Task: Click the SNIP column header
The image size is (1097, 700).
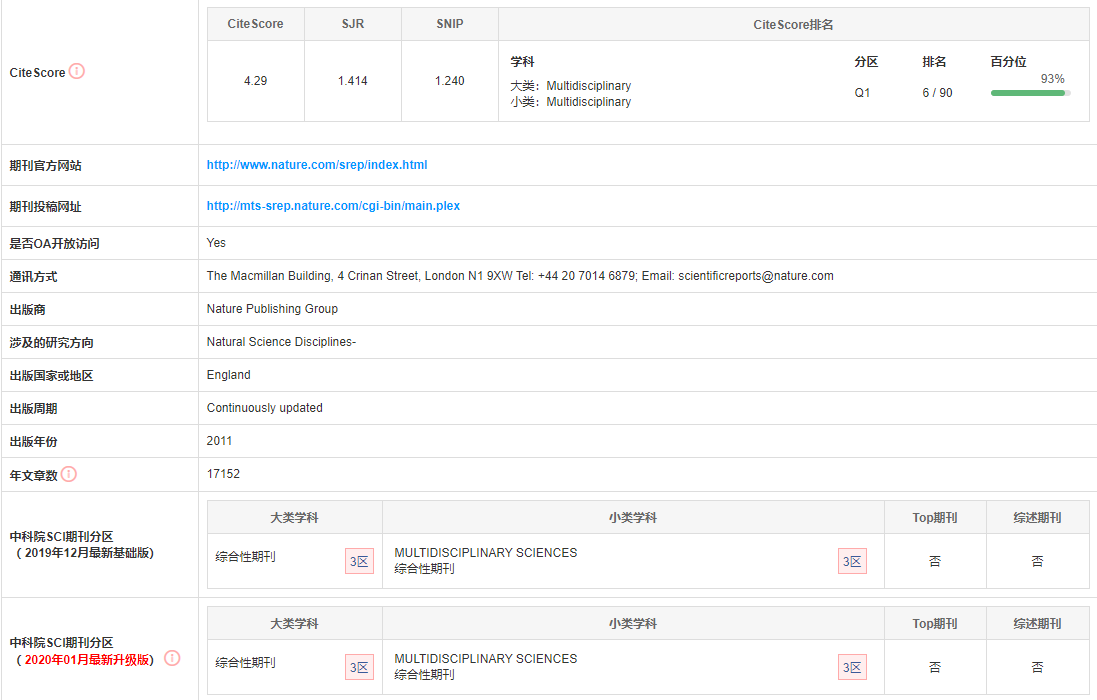Action: coord(450,24)
